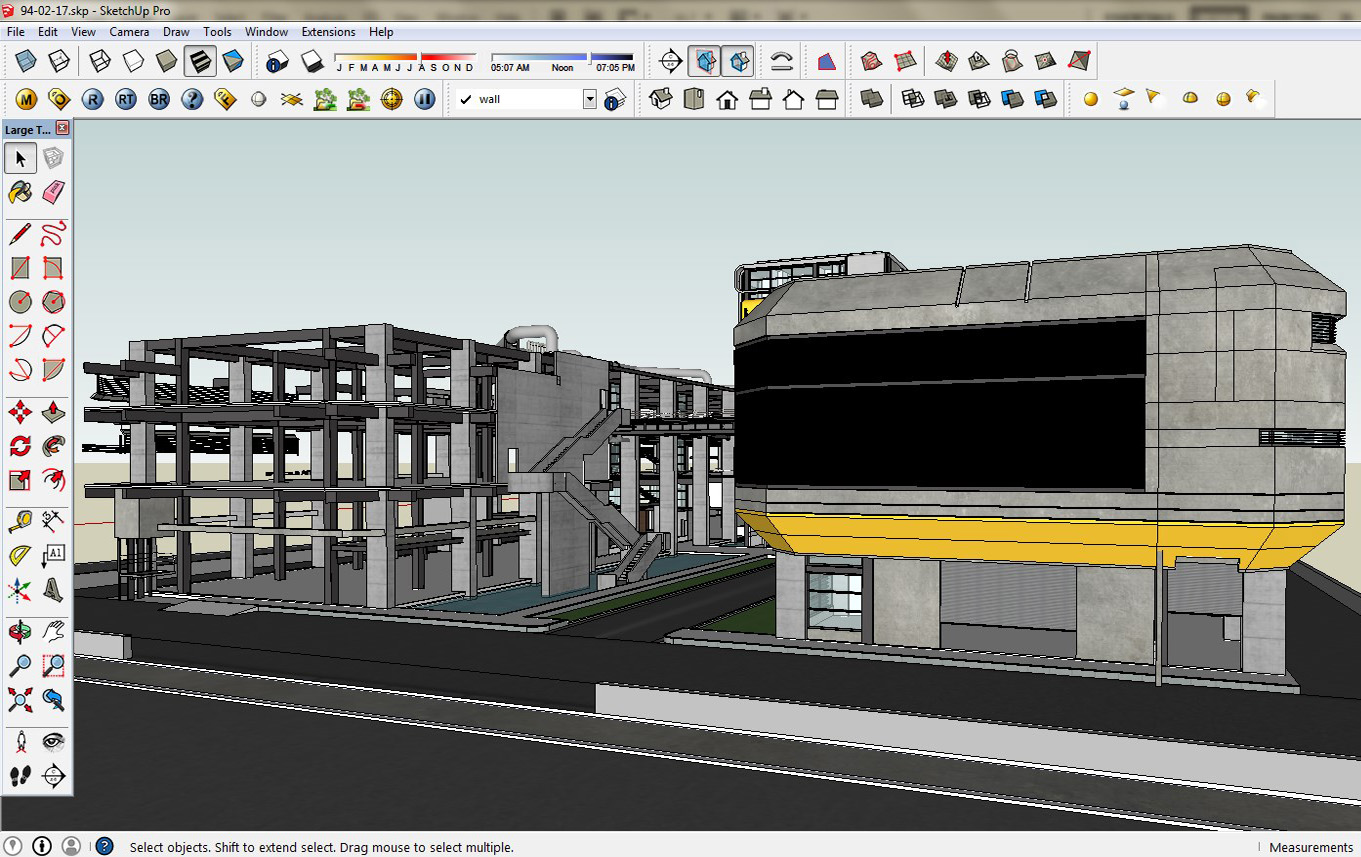
Task: Select the 3D Text tool
Action: tap(54, 589)
